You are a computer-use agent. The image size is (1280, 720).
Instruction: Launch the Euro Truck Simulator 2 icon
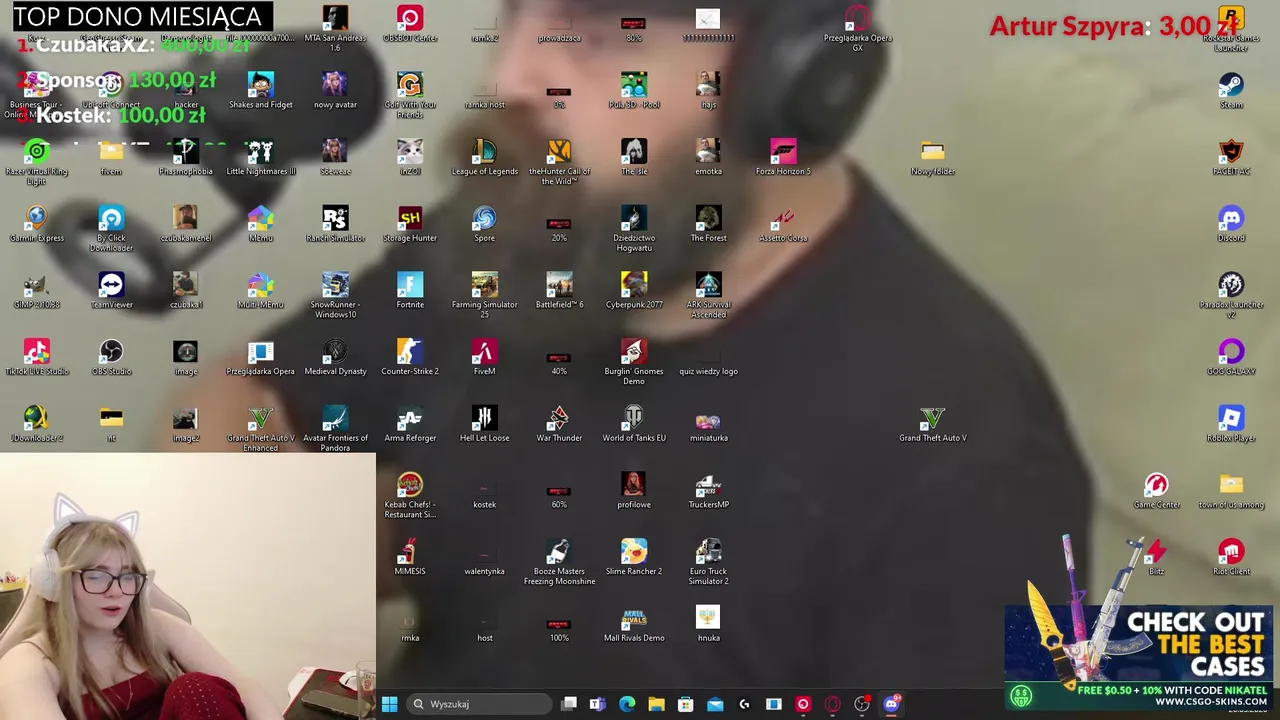click(708, 562)
